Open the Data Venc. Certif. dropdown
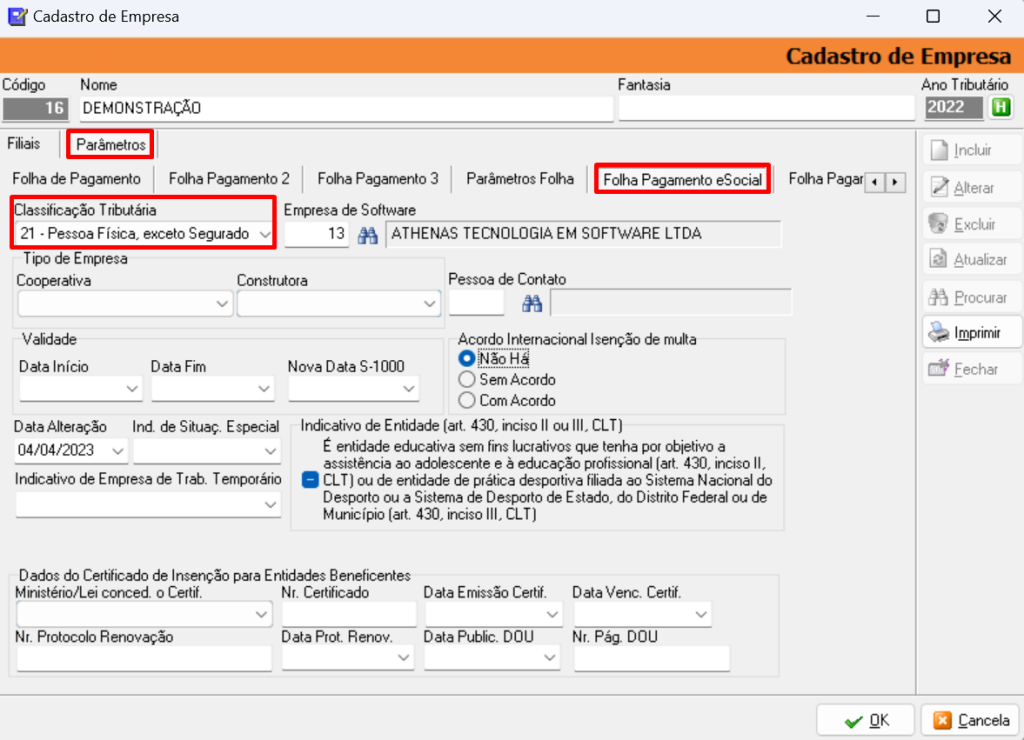Screen dimensions: 1024x740 click(x=701, y=614)
